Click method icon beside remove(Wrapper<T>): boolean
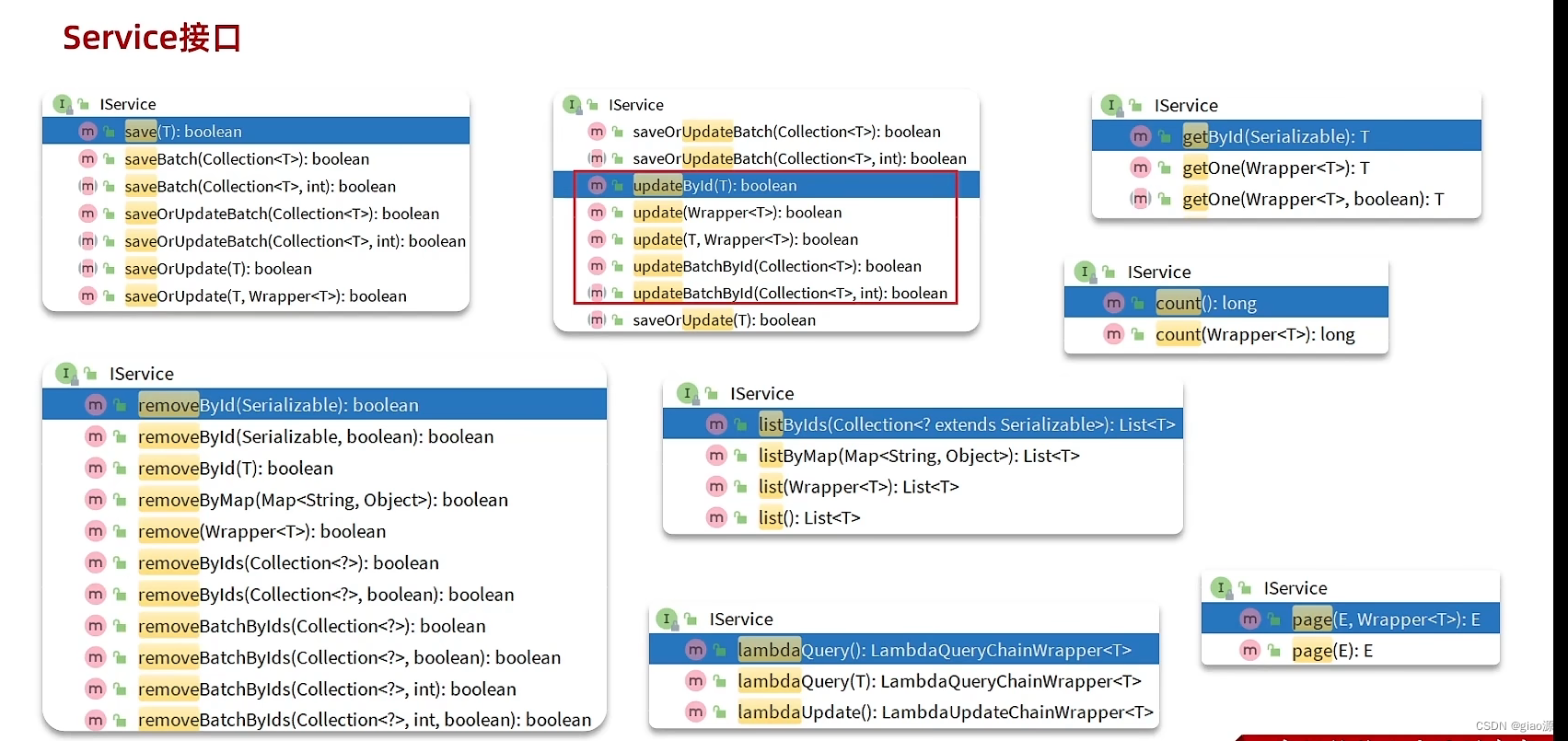This screenshot has width=1568, height=741. tap(96, 531)
